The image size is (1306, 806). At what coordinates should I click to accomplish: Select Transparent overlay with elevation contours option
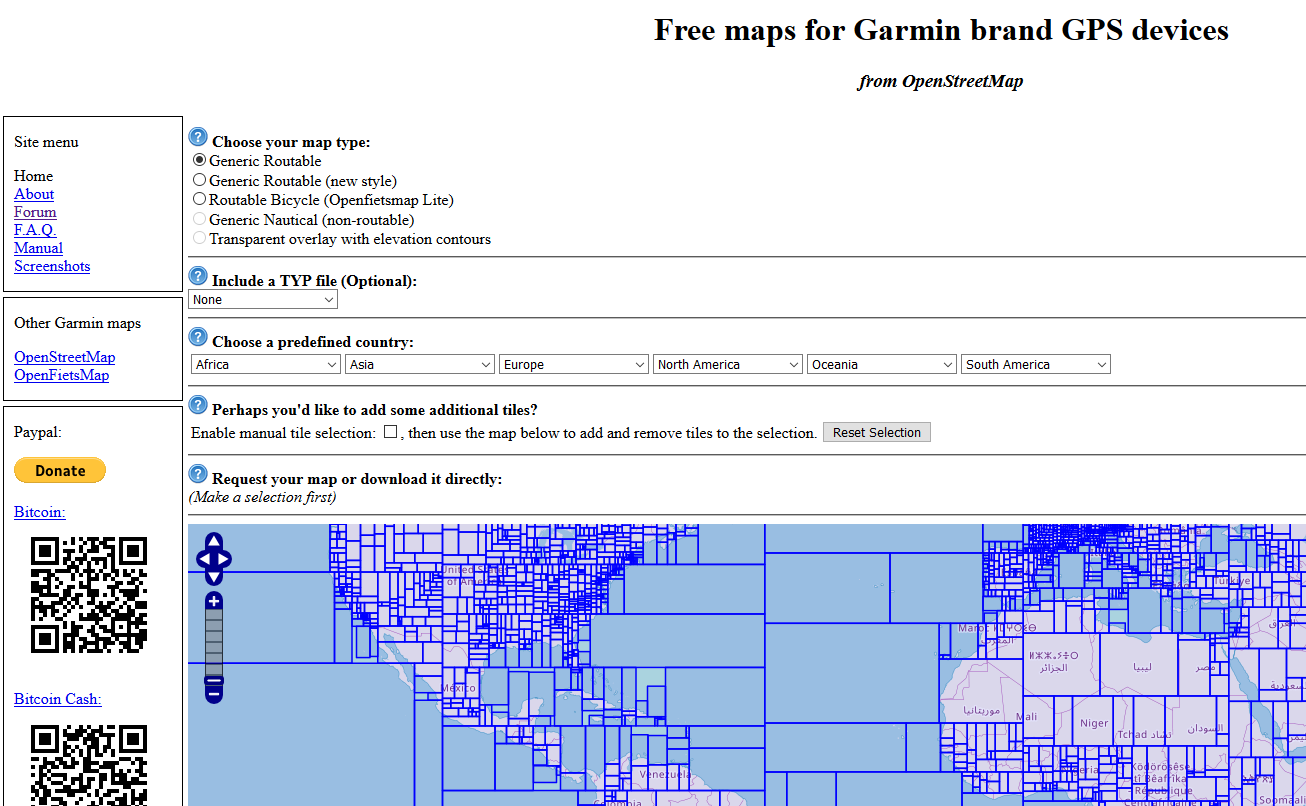(x=199, y=238)
